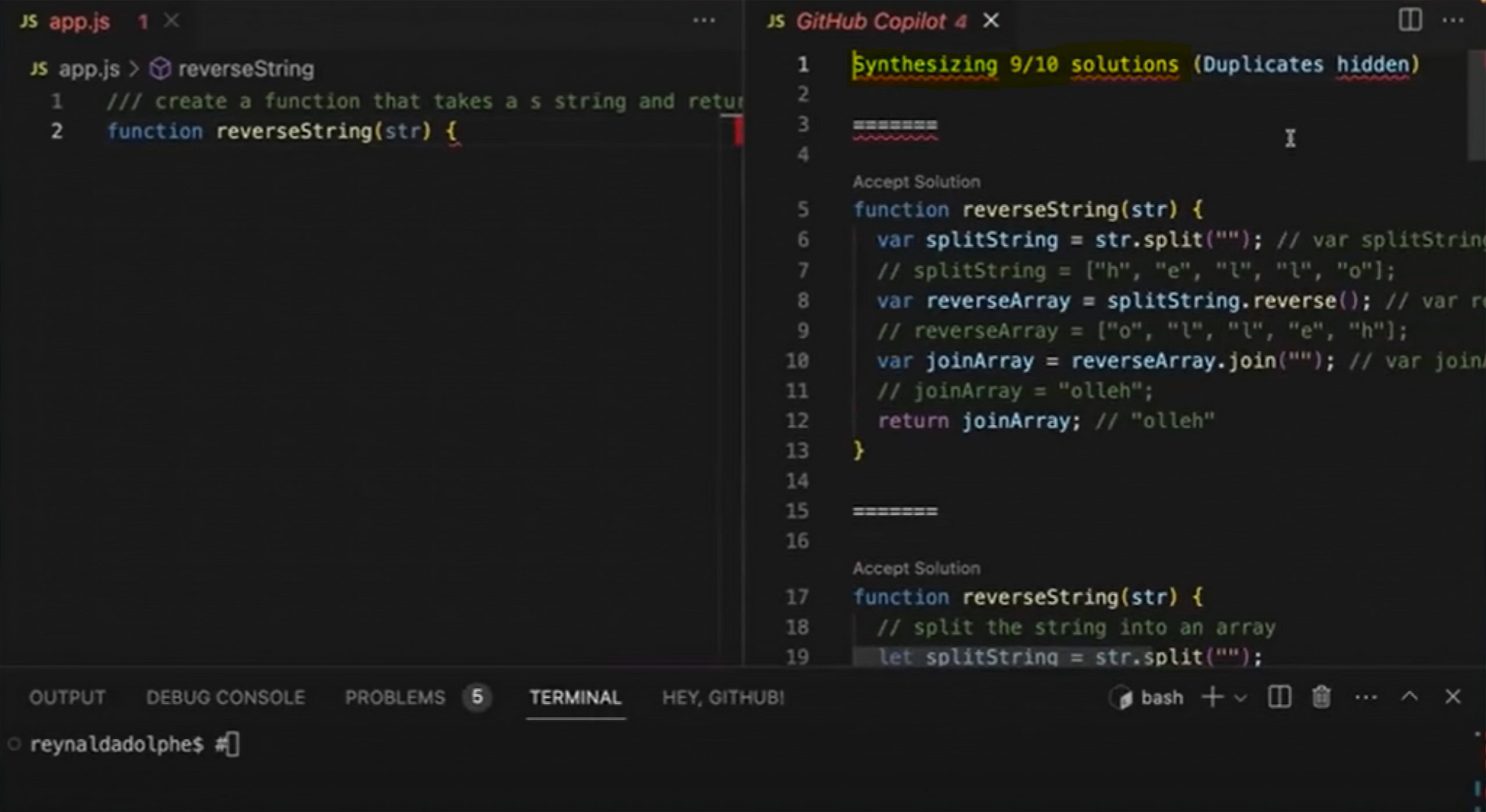Image resolution: width=1486 pixels, height=812 pixels.
Task: Click '// split the string into an array' comment
Action: pos(1077,627)
